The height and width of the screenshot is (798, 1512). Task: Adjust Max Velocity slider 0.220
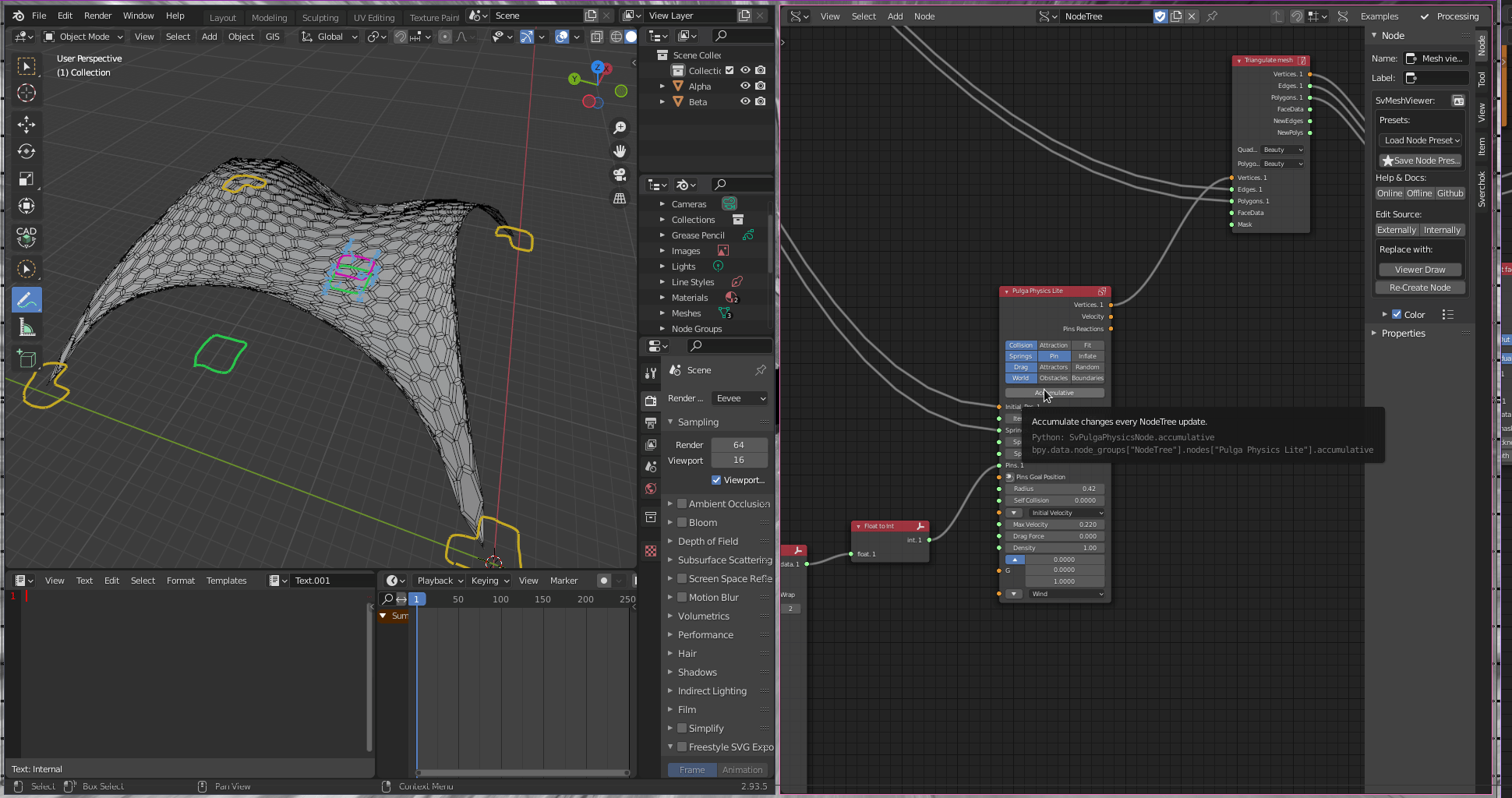tap(1054, 524)
